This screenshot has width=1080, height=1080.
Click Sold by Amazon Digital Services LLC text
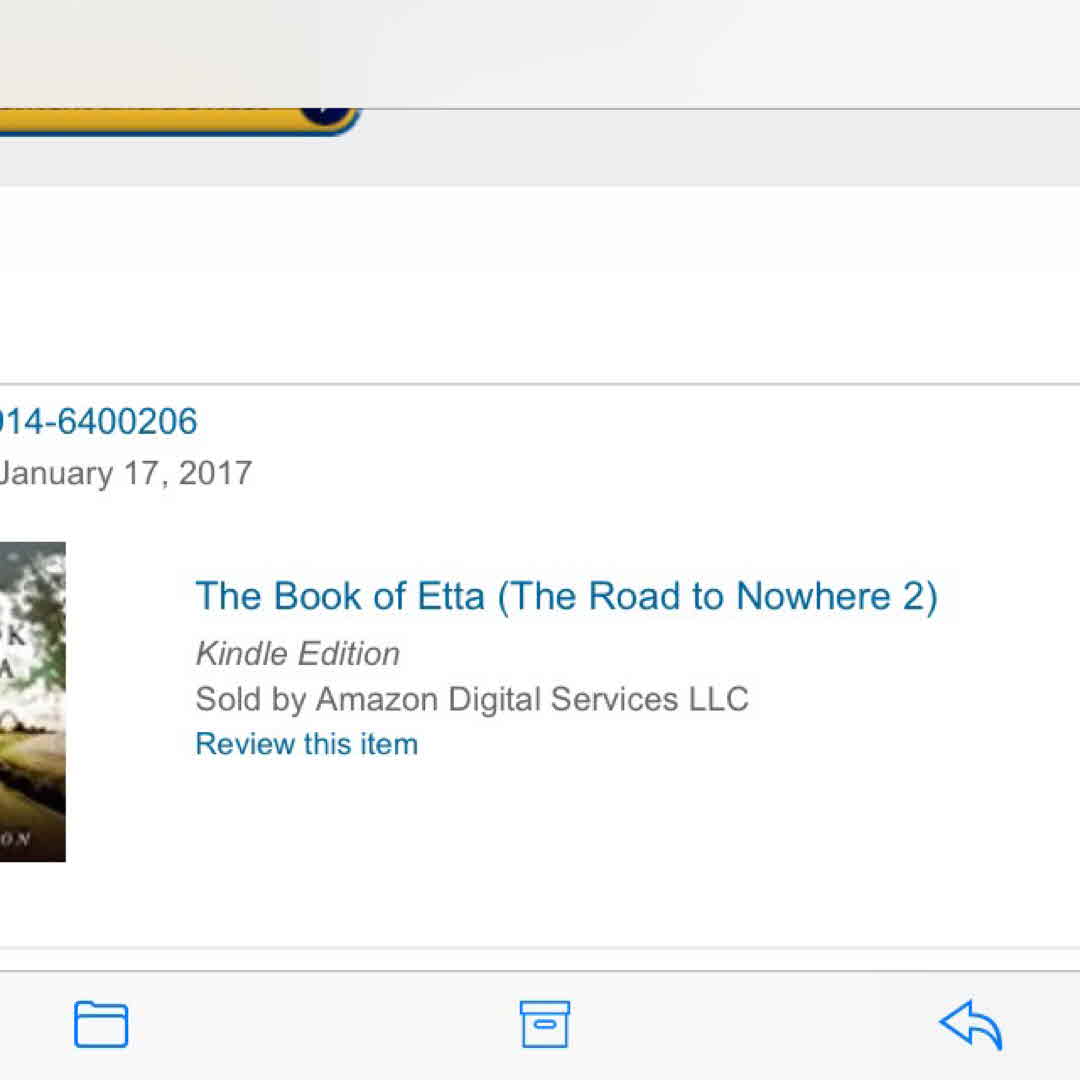[x=471, y=699]
